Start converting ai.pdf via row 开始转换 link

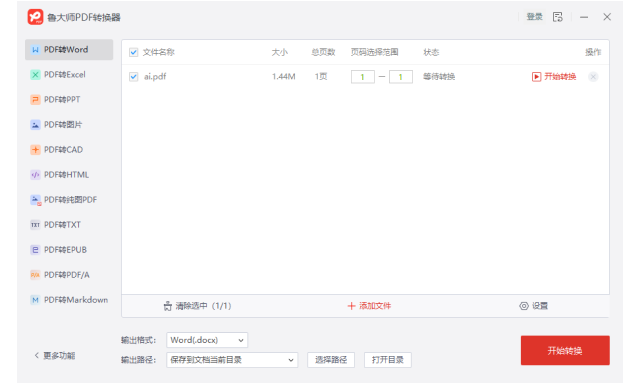click(560, 77)
